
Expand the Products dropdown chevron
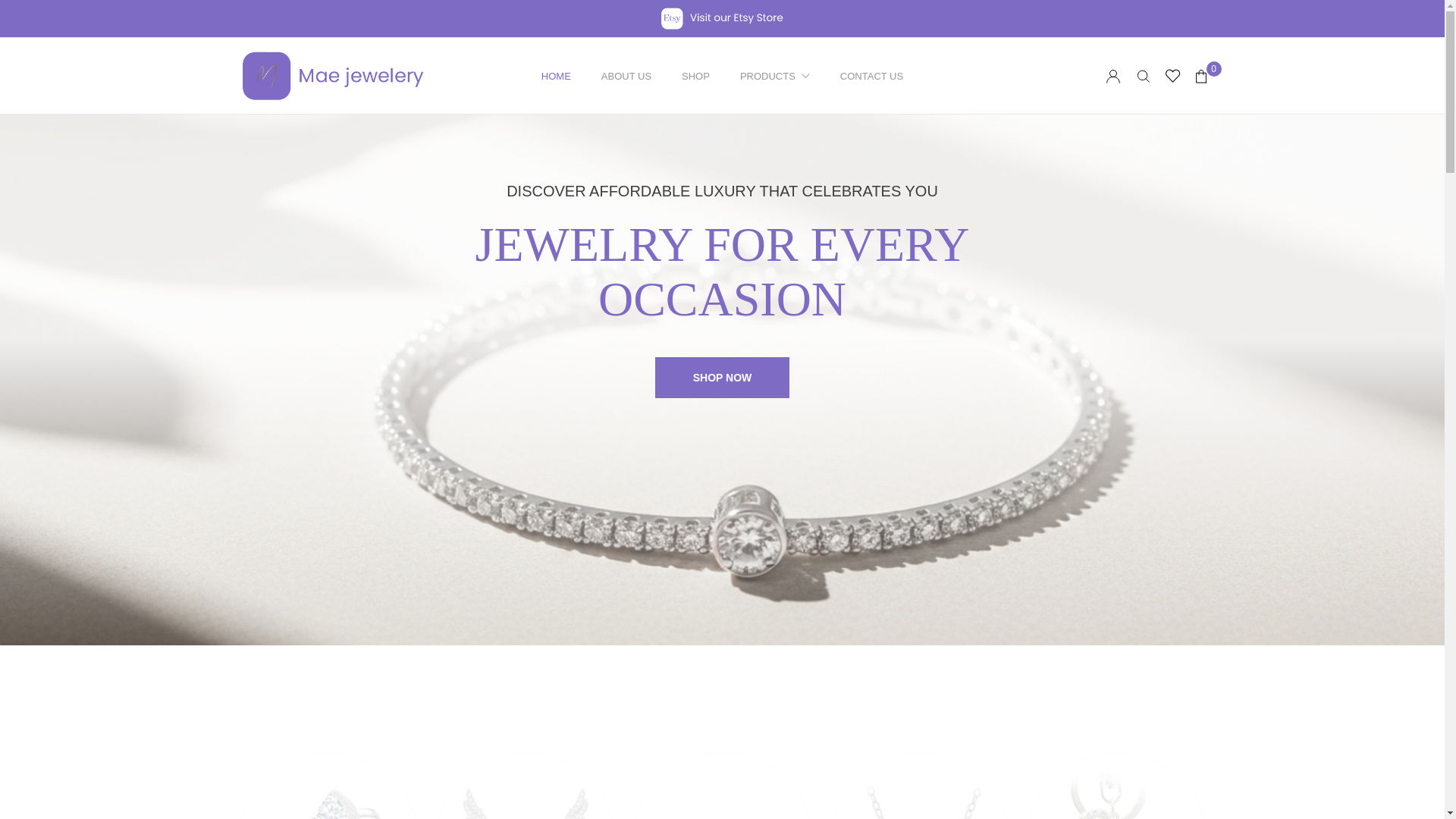(805, 77)
